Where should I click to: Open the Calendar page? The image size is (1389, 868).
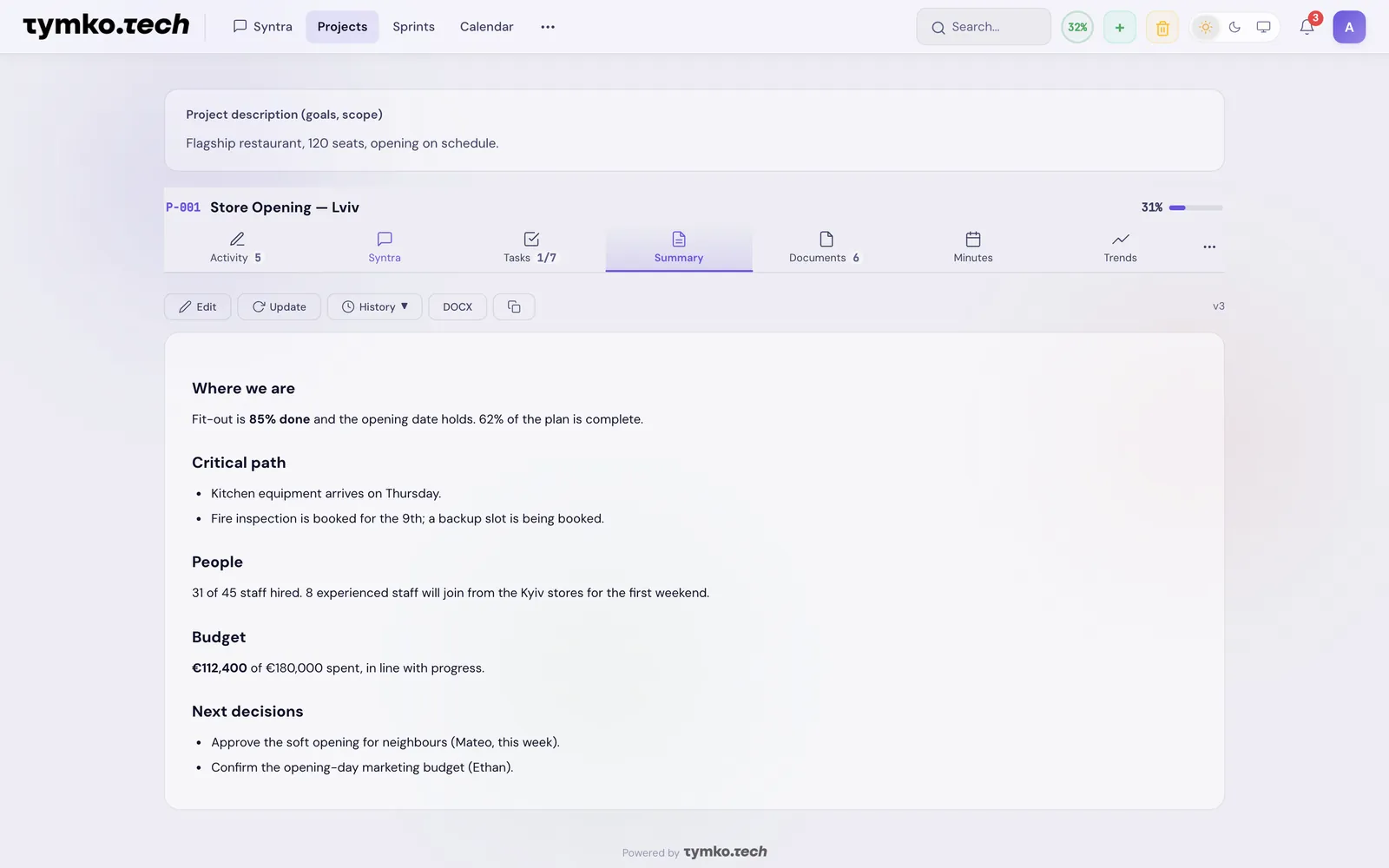coord(486,27)
